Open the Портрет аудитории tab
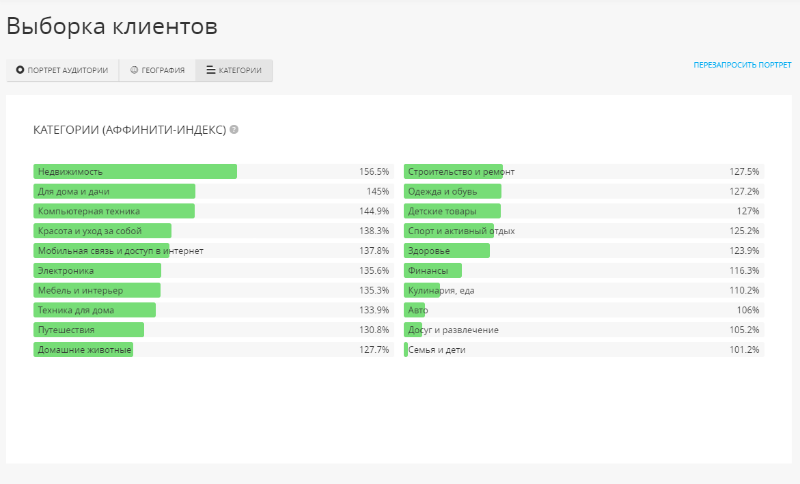This screenshot has width=800, height=484. pyautogui.click(x=62, y=70)
